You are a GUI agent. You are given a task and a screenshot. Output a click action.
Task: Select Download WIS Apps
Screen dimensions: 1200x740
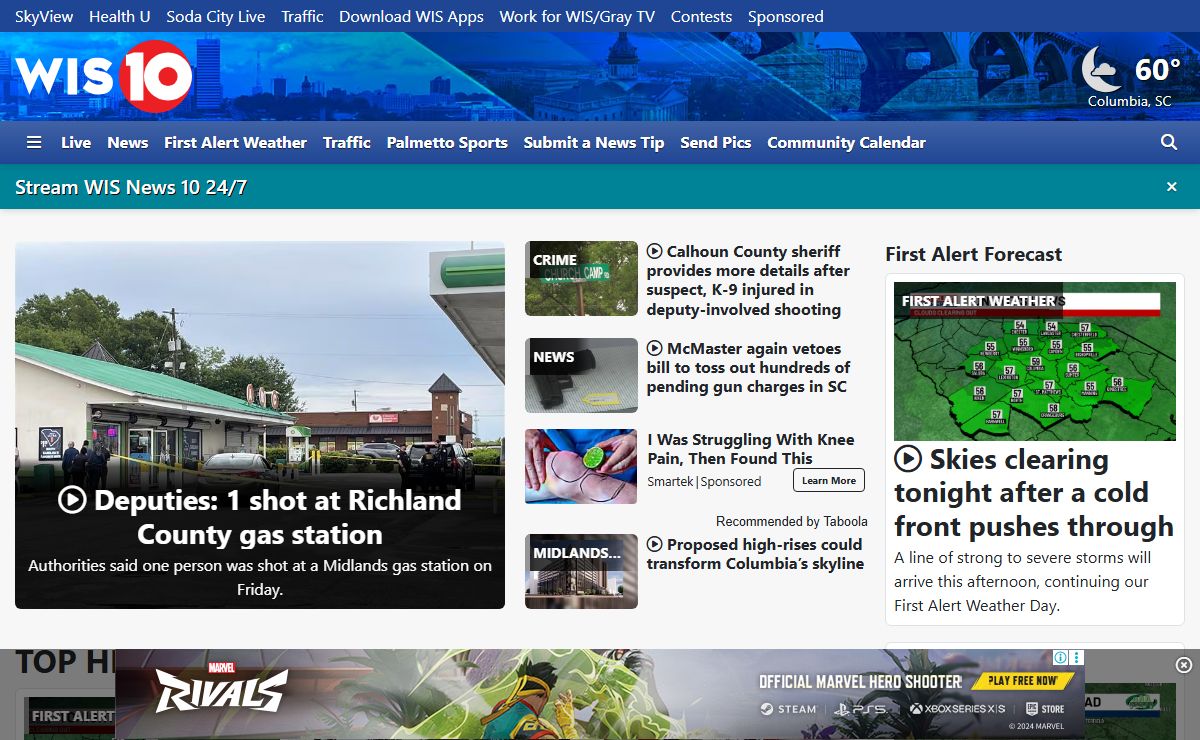(411, 16)
